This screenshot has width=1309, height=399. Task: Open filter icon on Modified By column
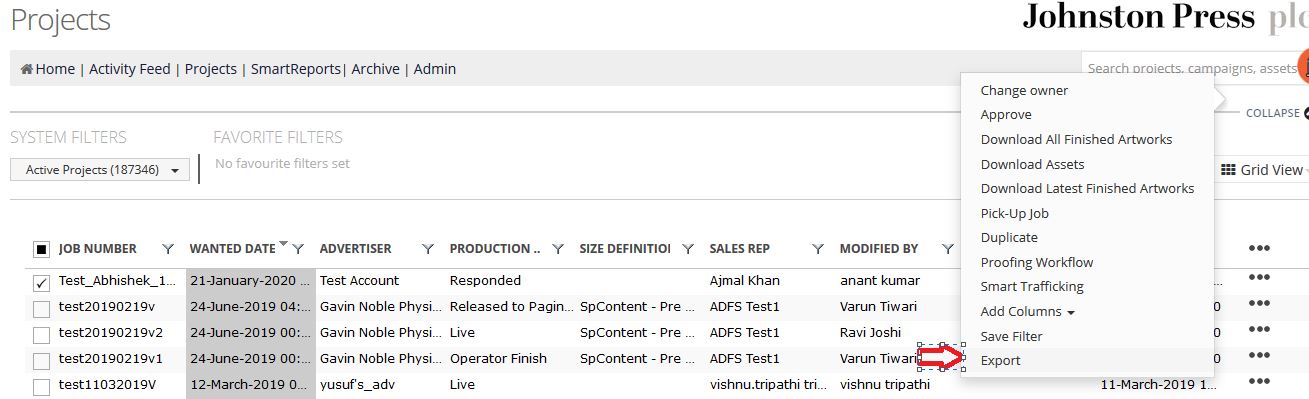pos(948,249)
